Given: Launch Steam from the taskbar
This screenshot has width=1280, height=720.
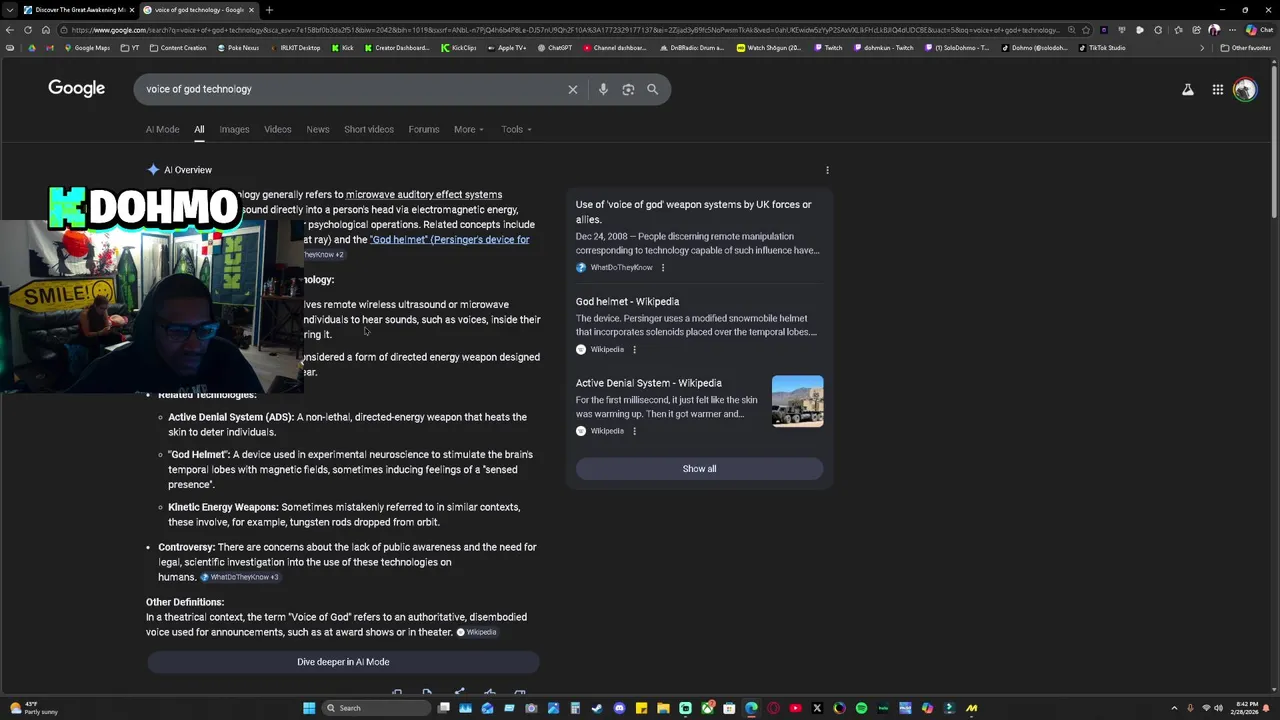Looking at the screenshot, I should click(x=596, y=708).
